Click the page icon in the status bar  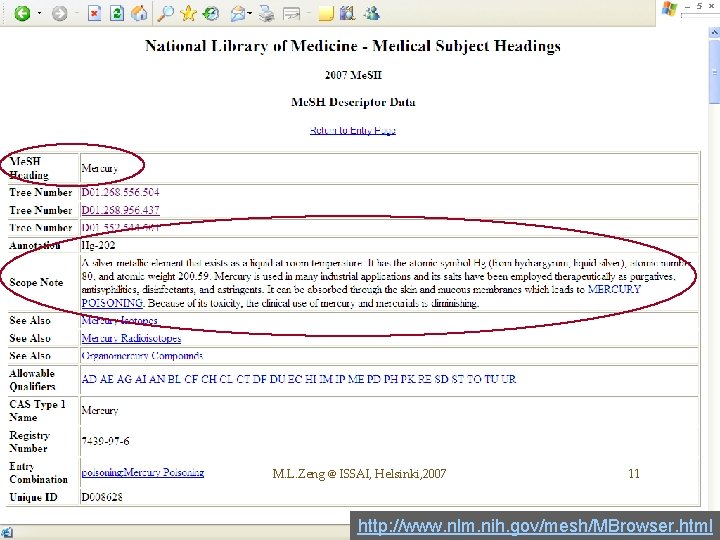6,533
